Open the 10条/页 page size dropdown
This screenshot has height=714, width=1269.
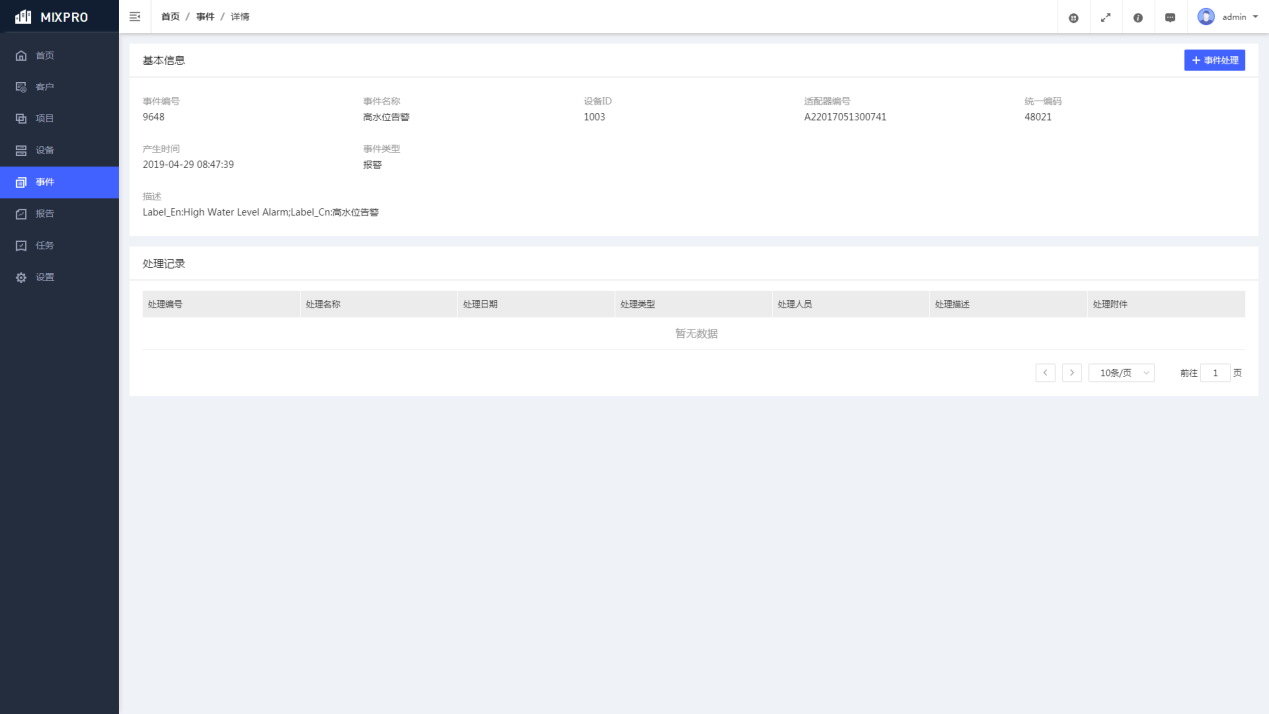[1121, 373]
